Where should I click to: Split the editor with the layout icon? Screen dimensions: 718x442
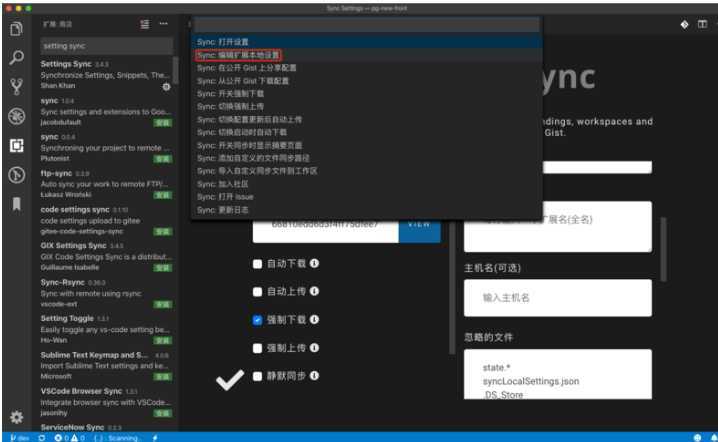(x=702, y=24)
